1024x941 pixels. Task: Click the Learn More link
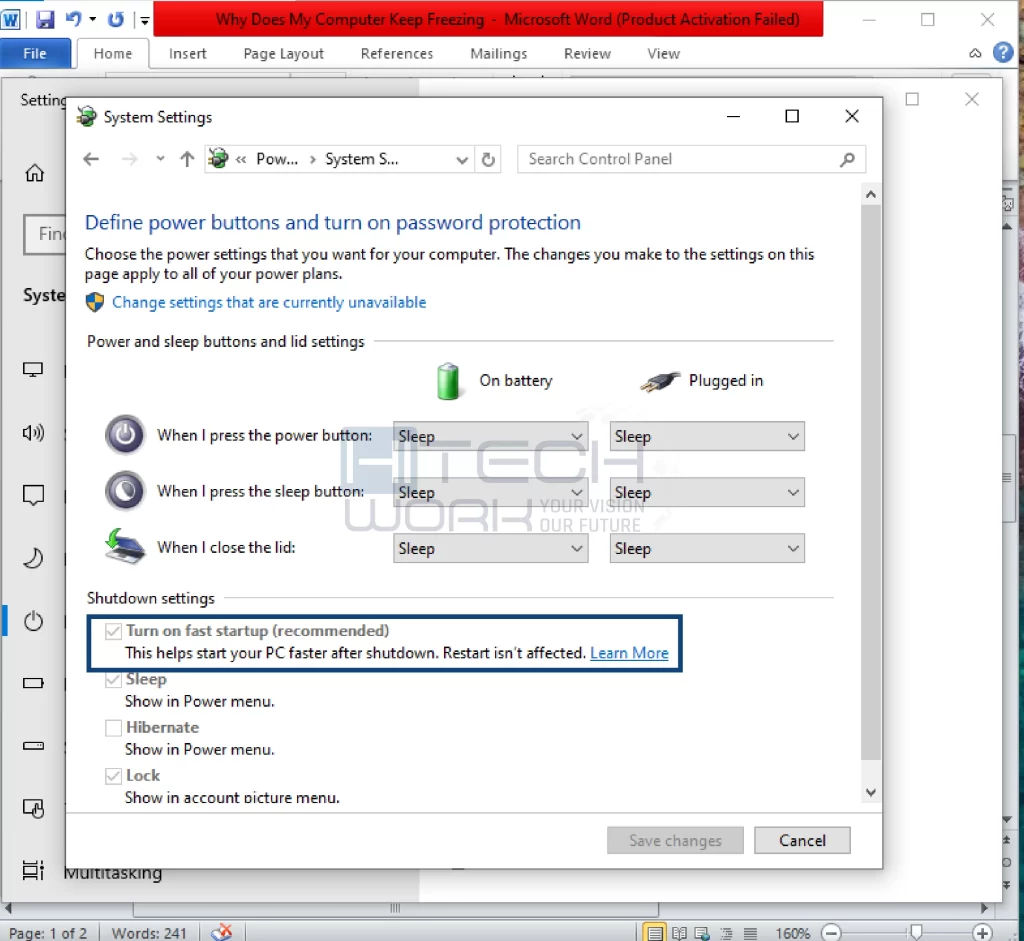coord(629,653)
